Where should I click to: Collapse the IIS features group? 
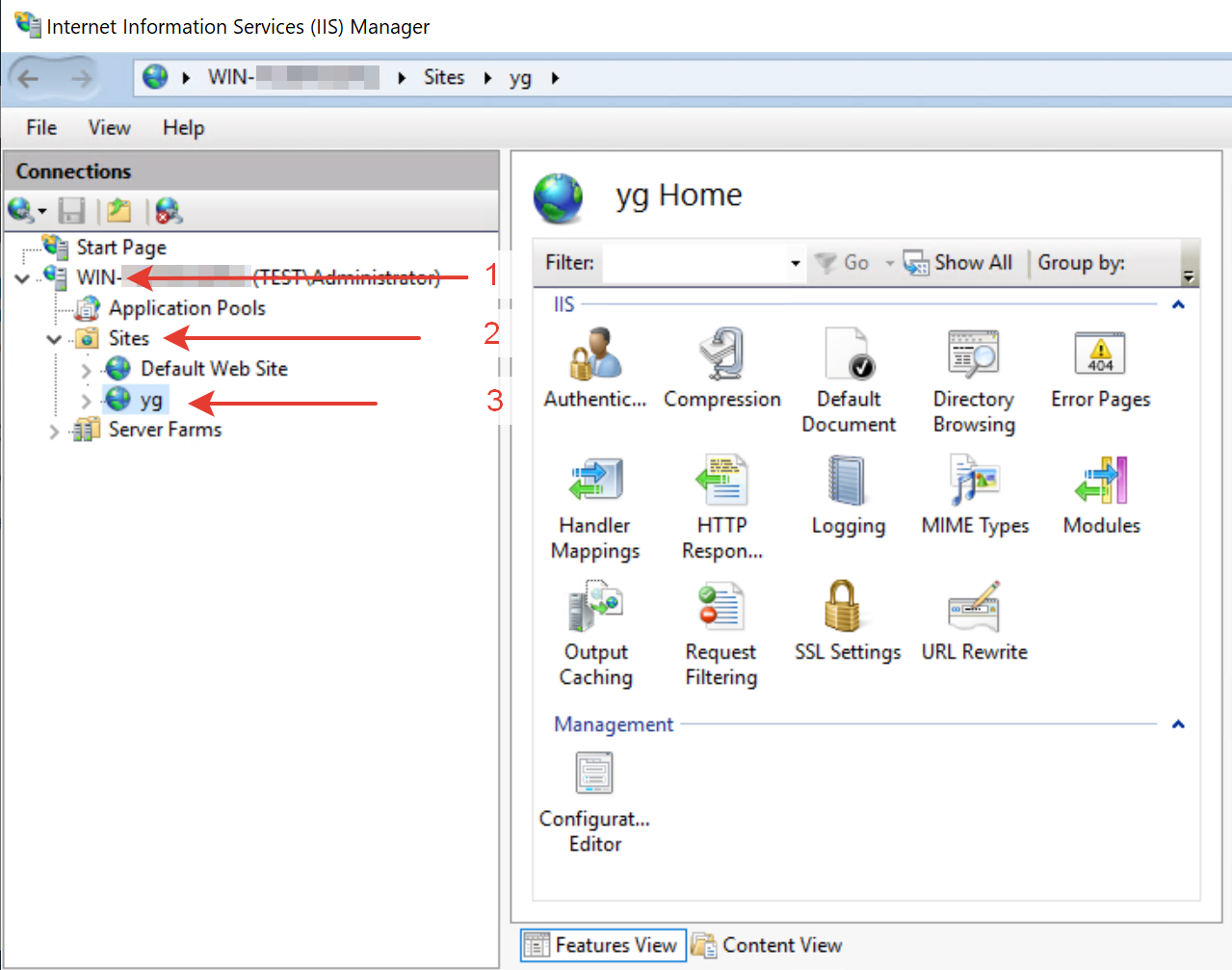1177,305
